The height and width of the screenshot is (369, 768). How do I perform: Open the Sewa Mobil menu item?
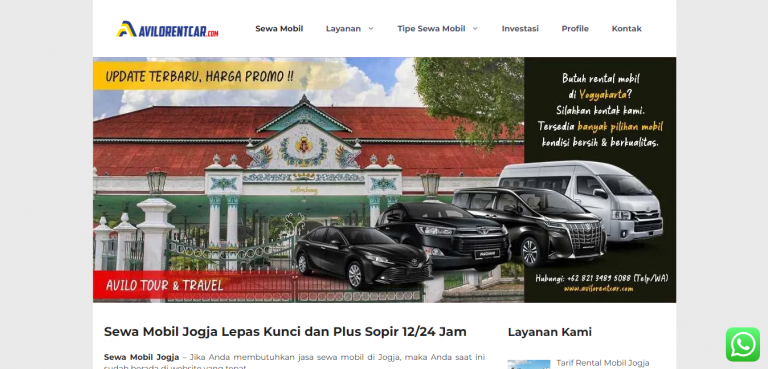click(x=279, y=28)
